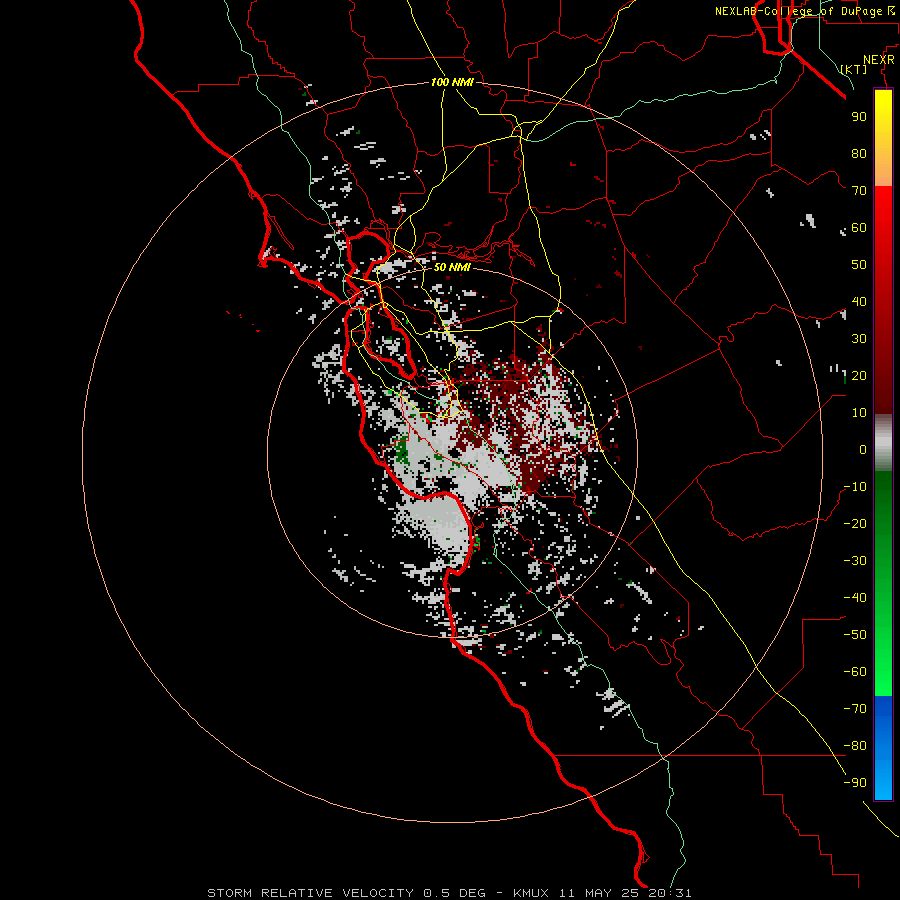Click the [KT] units label
This screenshot has height=900, width=900.
click(x=853, y=69)
